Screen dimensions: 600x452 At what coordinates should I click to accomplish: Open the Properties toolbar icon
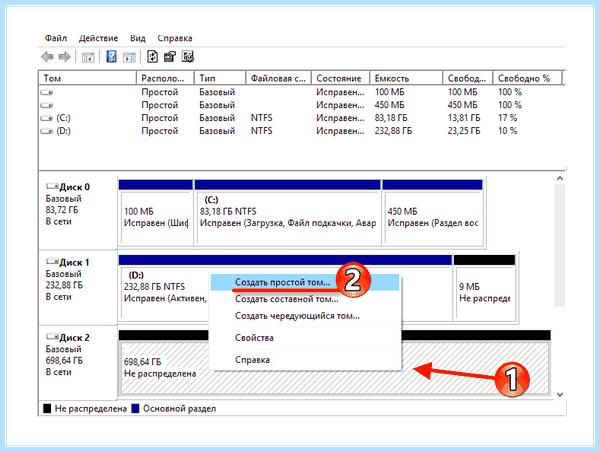[170, 57]
